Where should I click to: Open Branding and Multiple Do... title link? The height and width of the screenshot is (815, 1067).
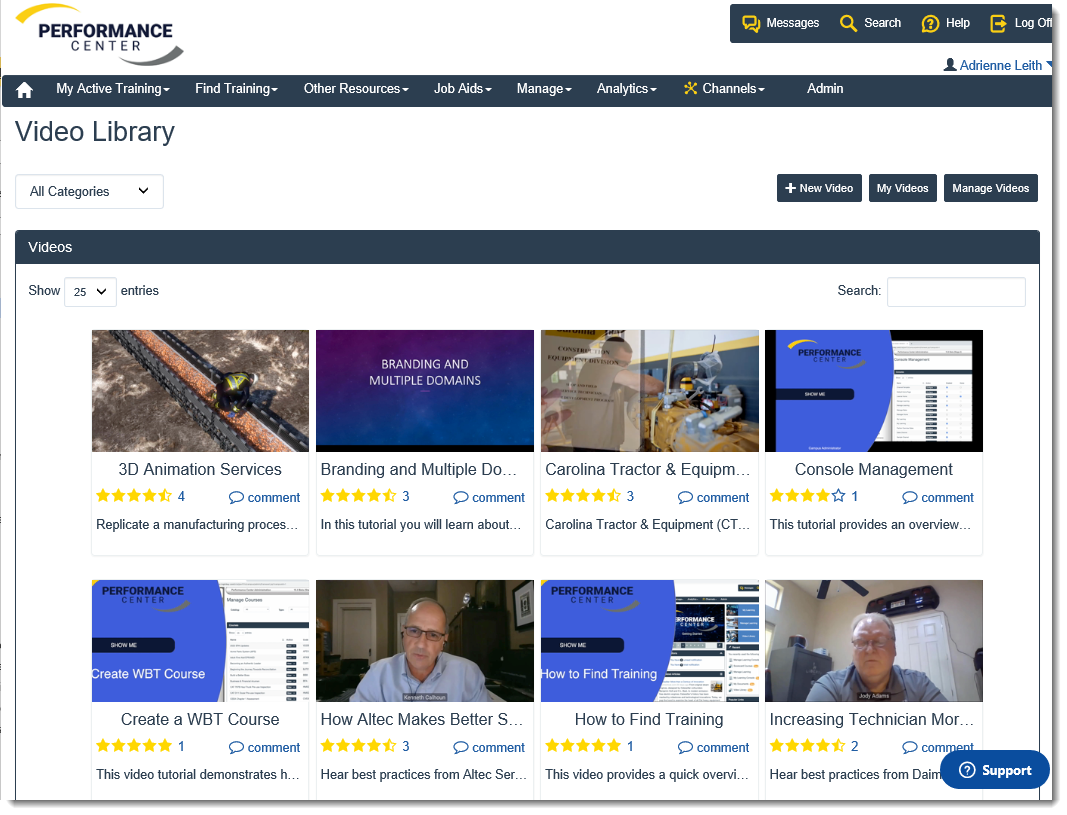[418, 469]
